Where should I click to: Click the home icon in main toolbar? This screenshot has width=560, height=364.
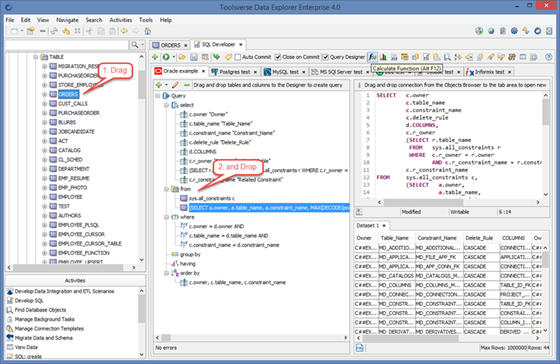click(x=148, y=31)
